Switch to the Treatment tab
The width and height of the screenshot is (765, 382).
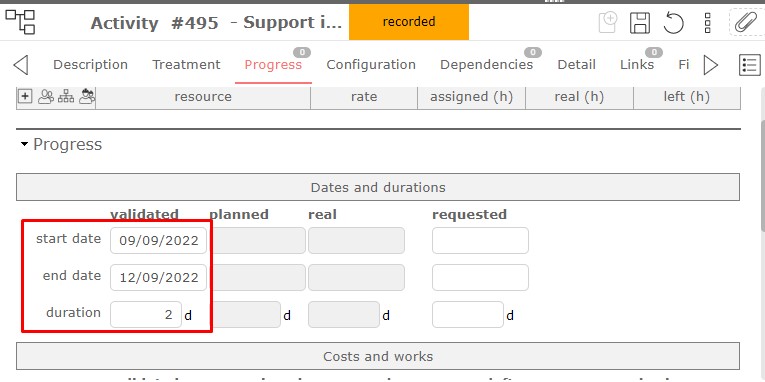pyautogui.click(x=186, y=64)
